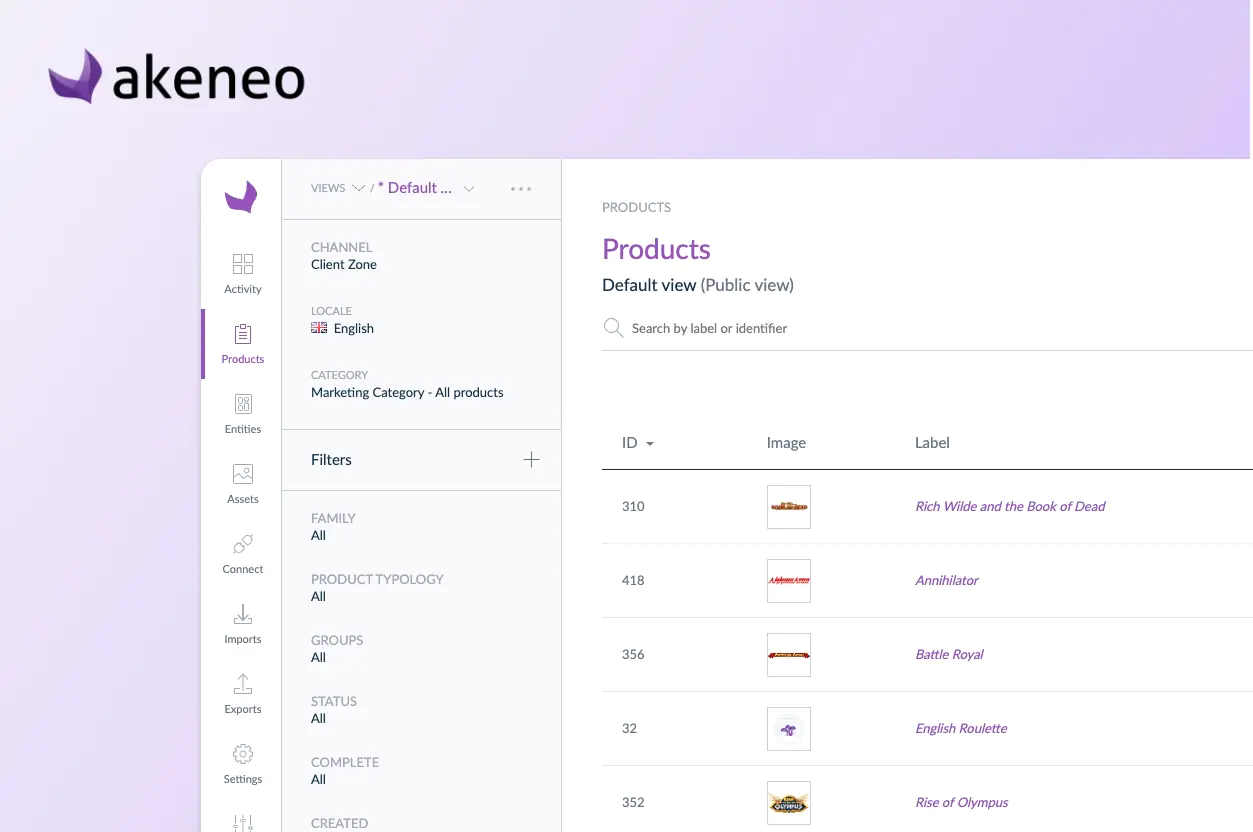The width and height of the screenshot is (1253, 832).
Task: Open the Imports sidebar icon
Action: click(x=243, y=614)
